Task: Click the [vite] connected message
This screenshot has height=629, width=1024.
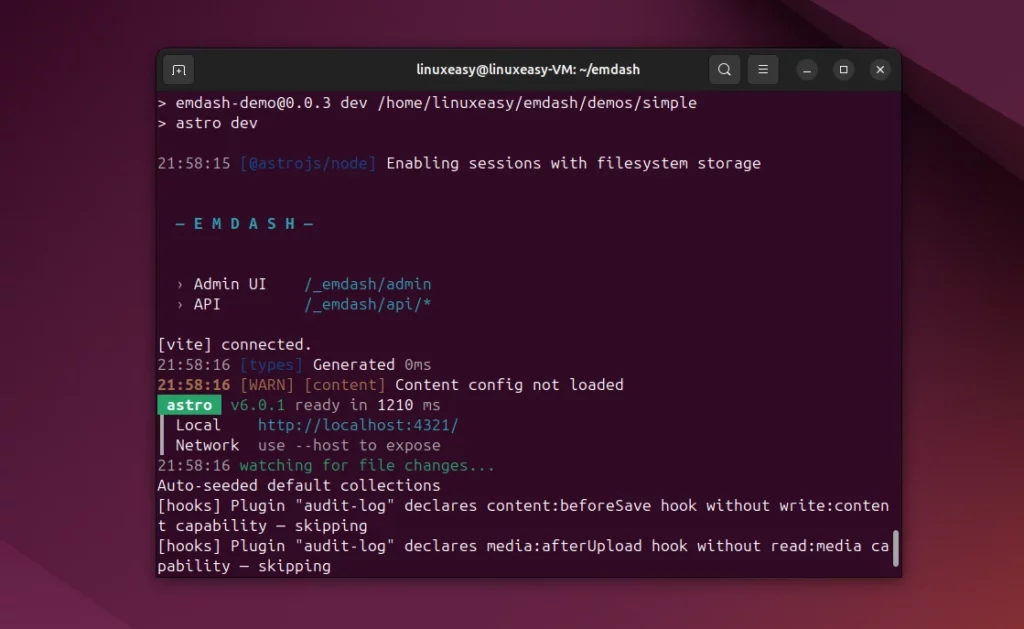Action: pyautogui.click(x=233, y=344)
